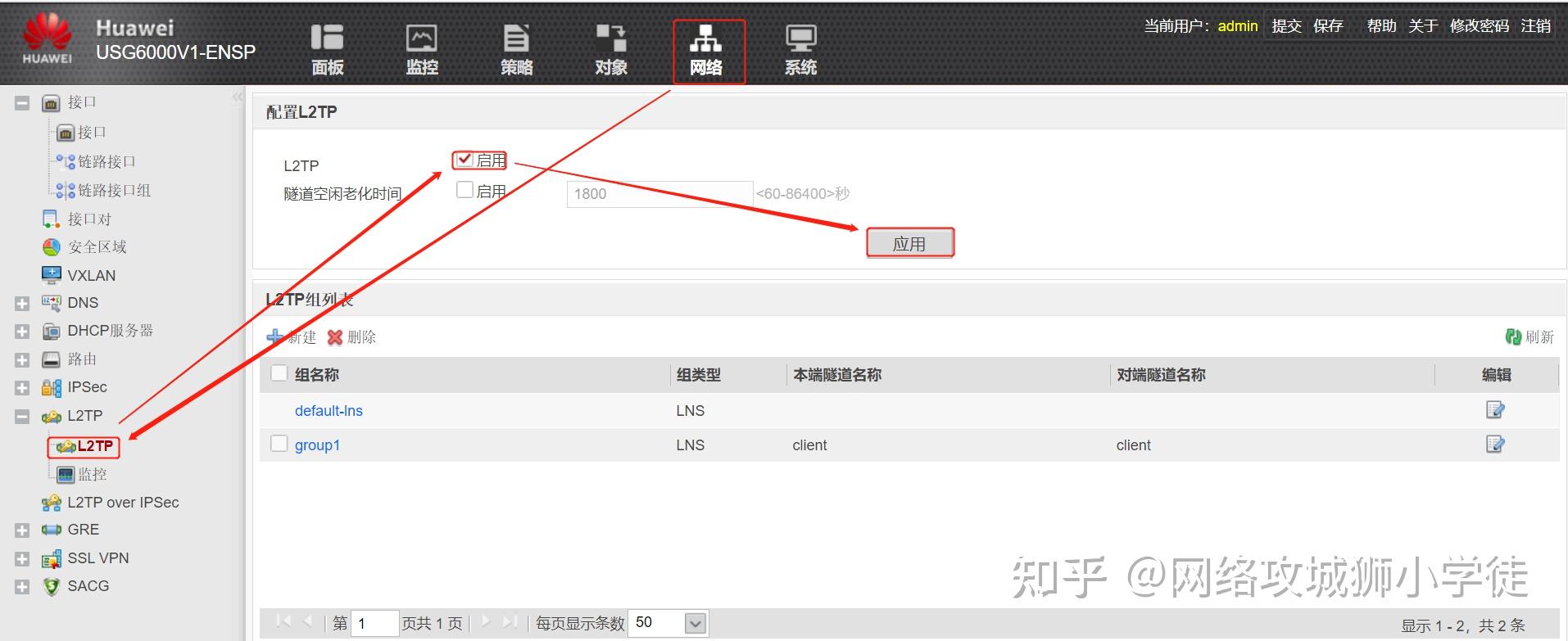Open the 安全区域 pie icon
This screenshot has width=1568, height=641.
pos(51,247)
